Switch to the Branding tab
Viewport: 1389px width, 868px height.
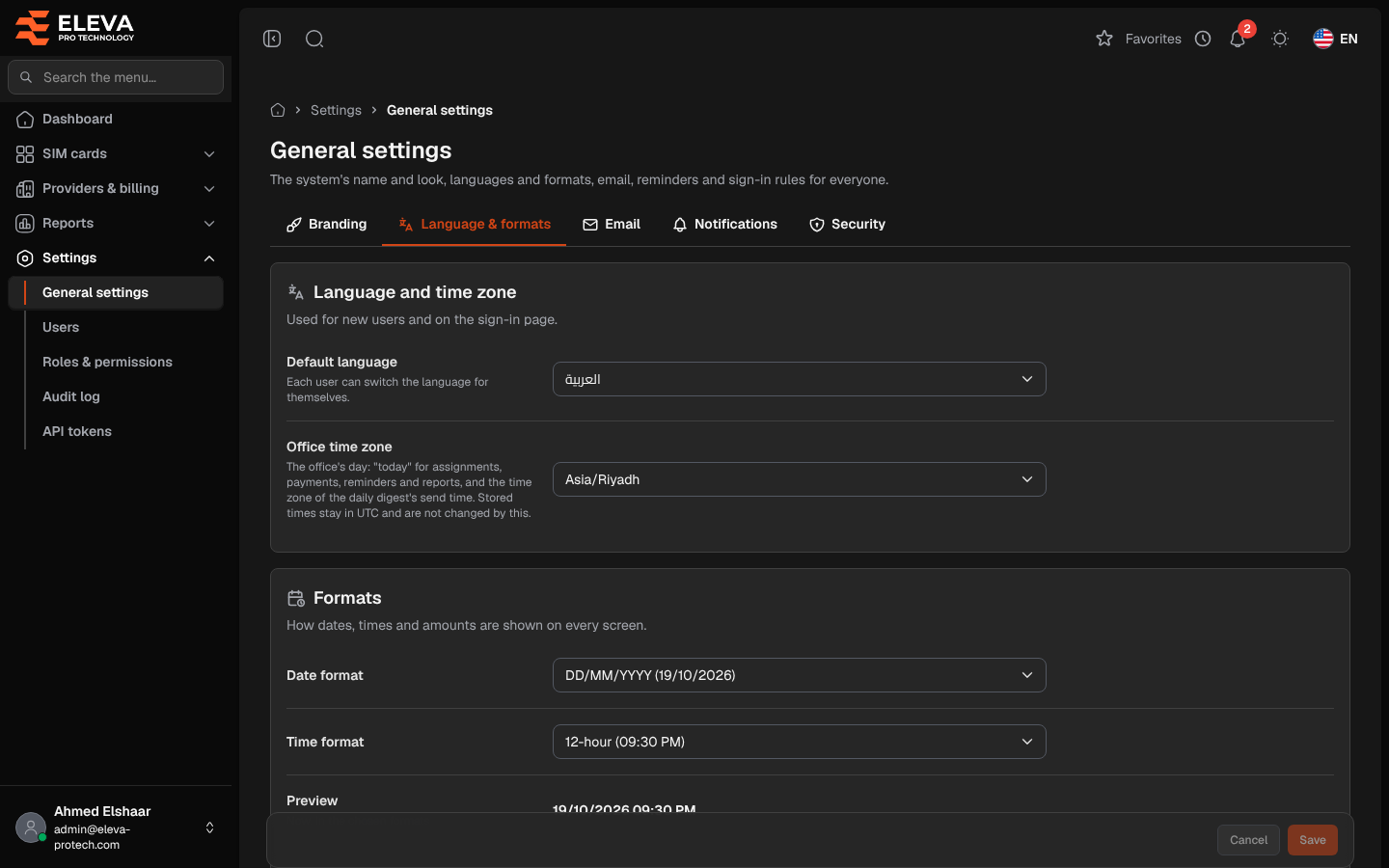(326, 224)
